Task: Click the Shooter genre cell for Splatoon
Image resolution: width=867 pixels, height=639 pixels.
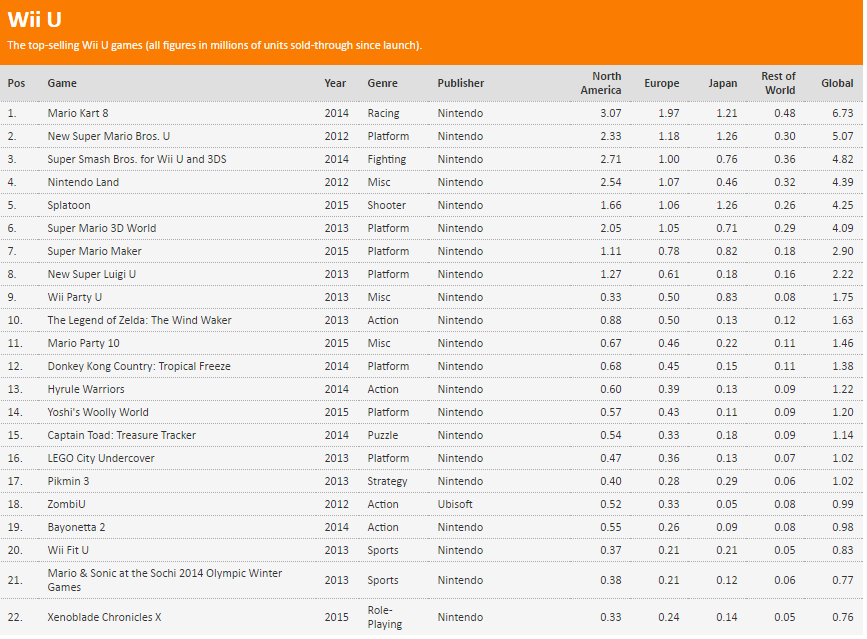Action: point(387,206)
